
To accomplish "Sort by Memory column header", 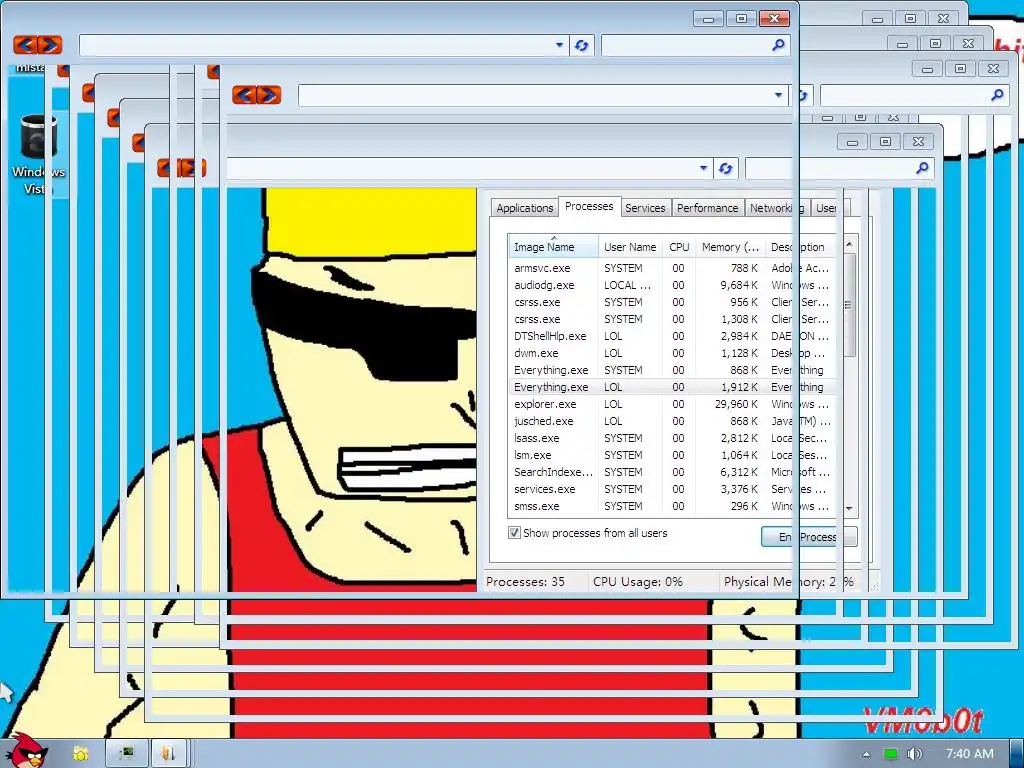I will pyautogui.click(x=729, y=247).
